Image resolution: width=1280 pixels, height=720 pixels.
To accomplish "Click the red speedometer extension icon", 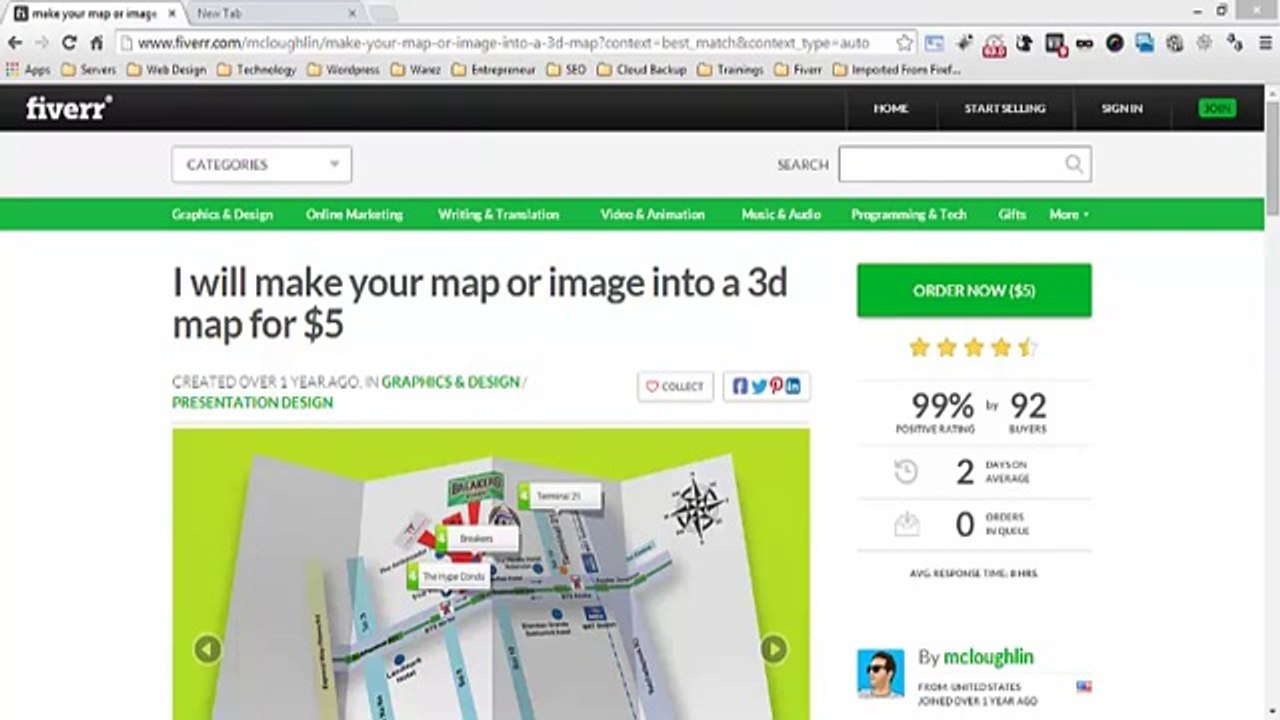I will point(994,43).
